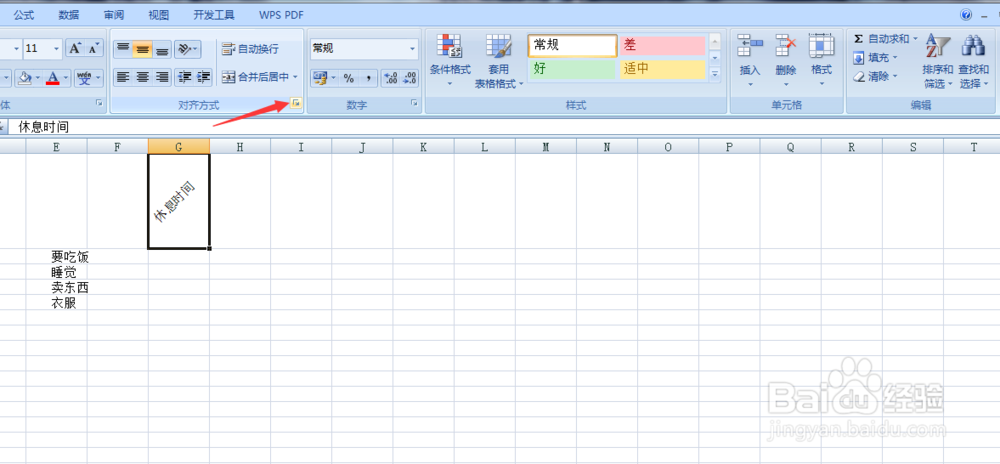Click the formula bar with 休息时间
The width and height of the screenshot is (1000, 464).
[x=504, y=127]
